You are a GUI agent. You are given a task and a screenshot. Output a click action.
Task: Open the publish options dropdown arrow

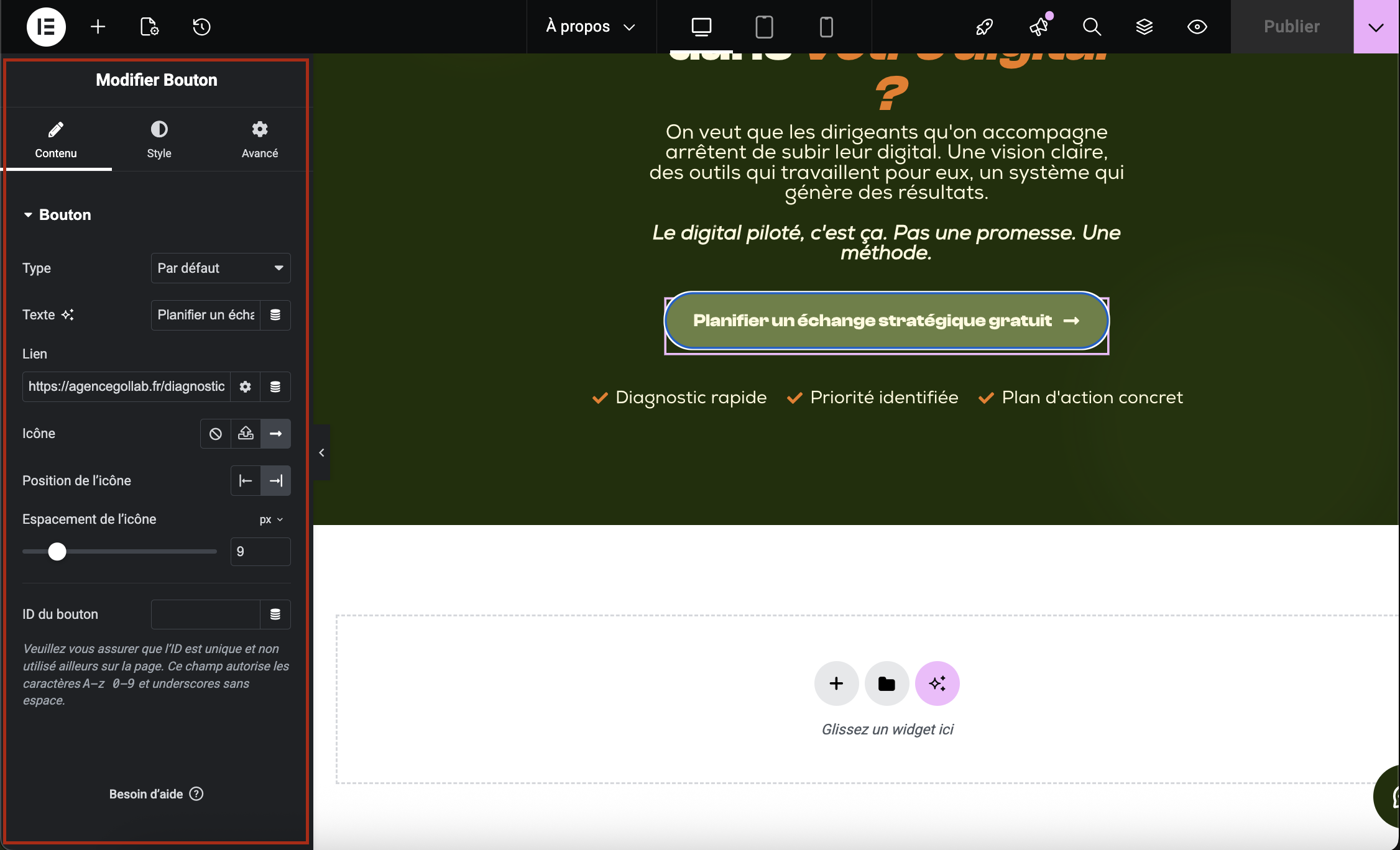pos(1376,27)
